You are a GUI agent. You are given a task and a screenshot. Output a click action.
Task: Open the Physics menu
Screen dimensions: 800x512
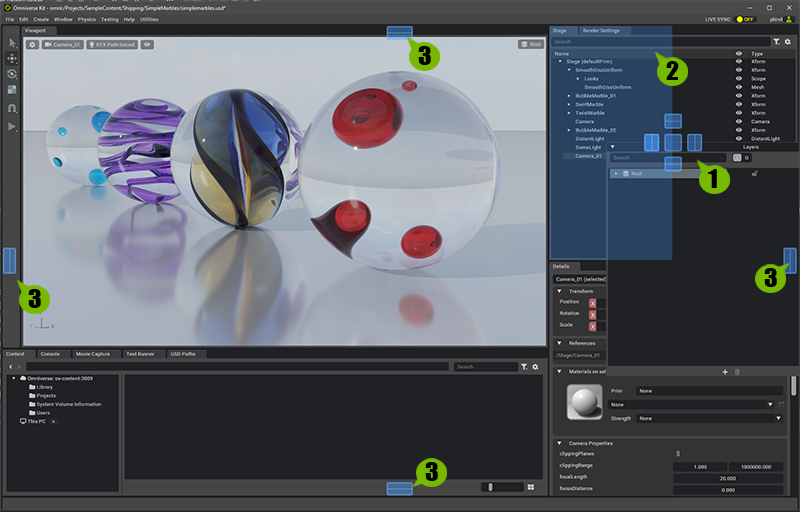[87, 19]
